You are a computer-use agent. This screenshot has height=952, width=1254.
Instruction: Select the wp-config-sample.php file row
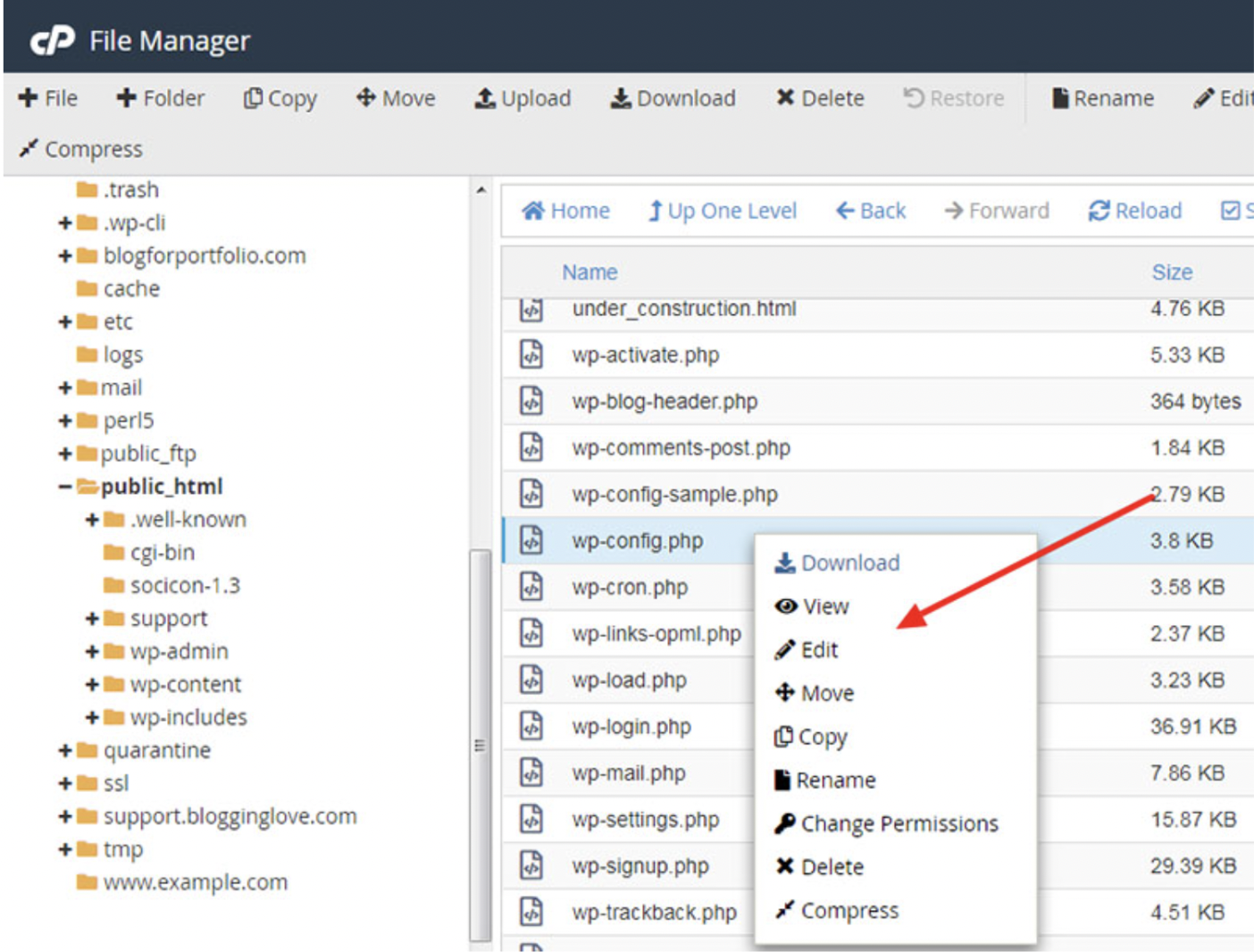click(674, 494)
